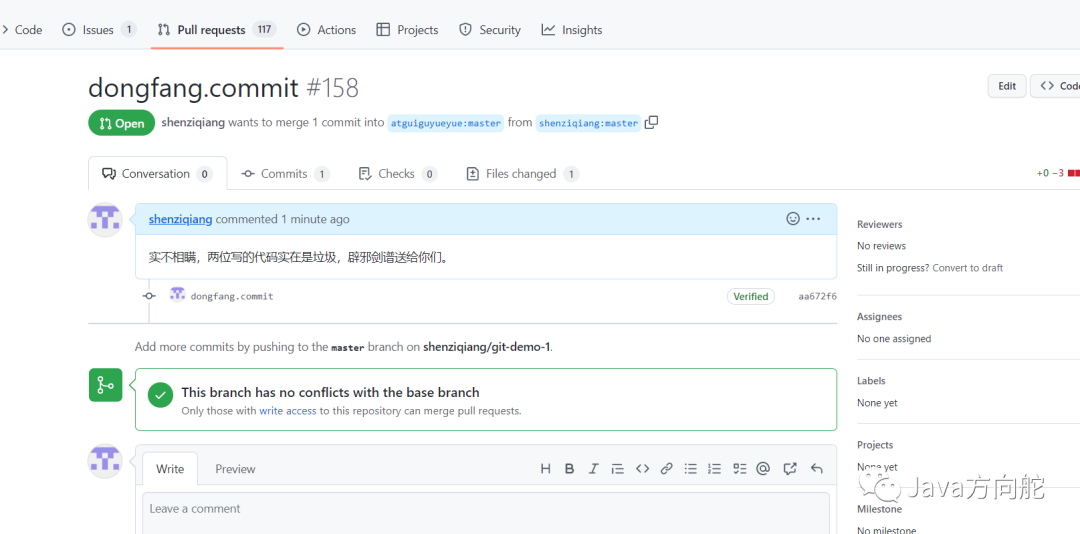Screen dimensions: 1080x534
Task: Open the Issues tab
Action: (98, 30)
